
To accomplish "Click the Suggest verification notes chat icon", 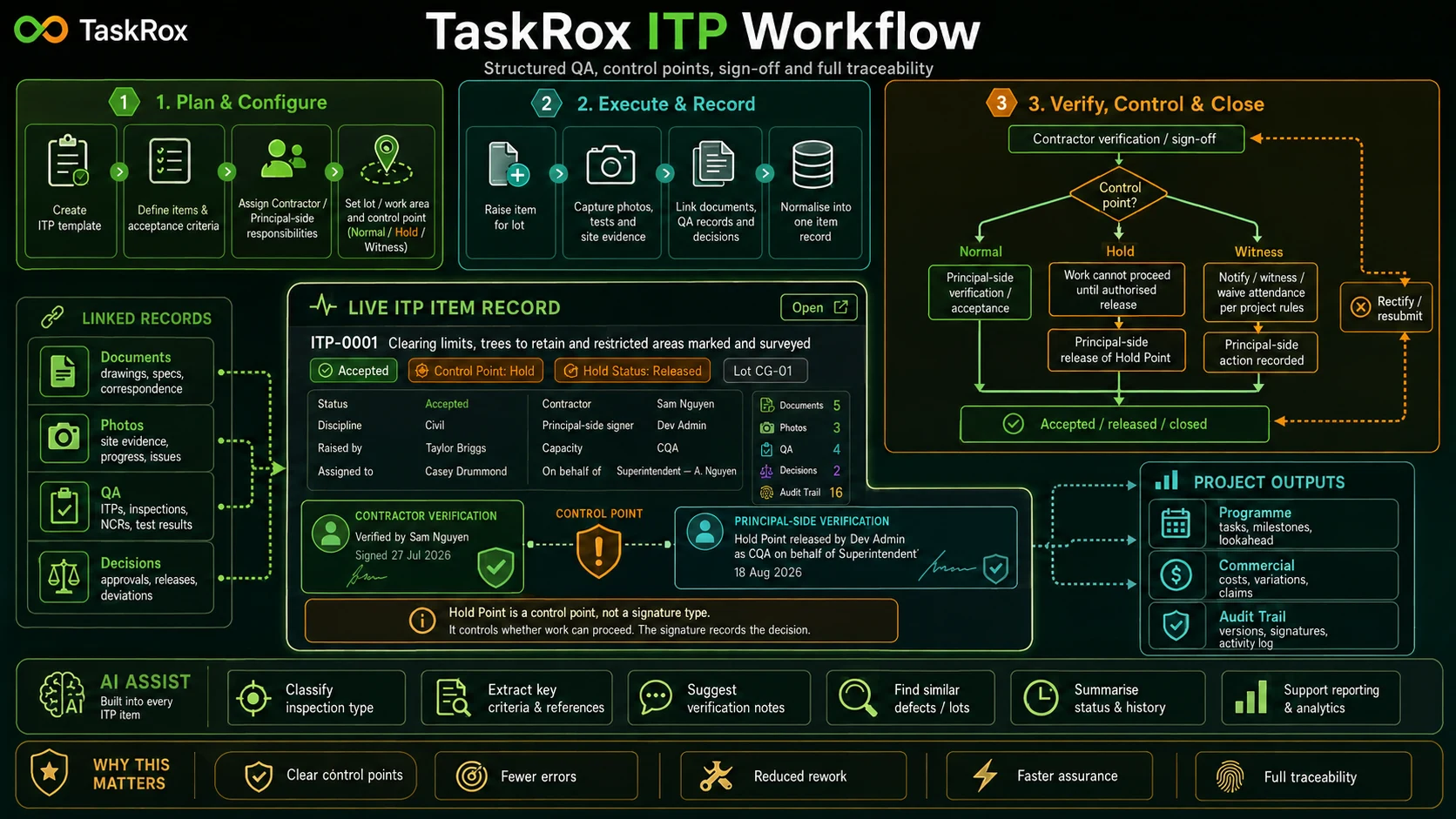I will click(655, 697).
